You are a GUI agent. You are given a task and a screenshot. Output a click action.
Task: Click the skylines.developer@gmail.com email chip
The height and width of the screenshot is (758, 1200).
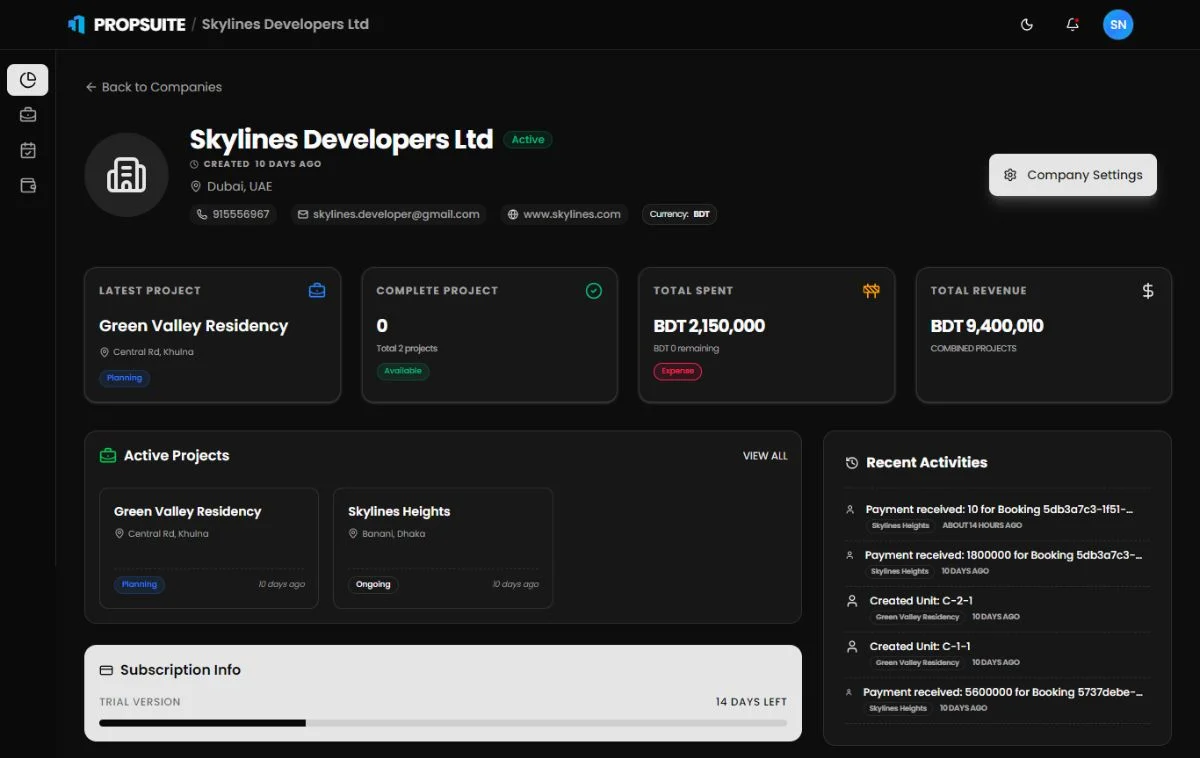click(x=389, y=214)
